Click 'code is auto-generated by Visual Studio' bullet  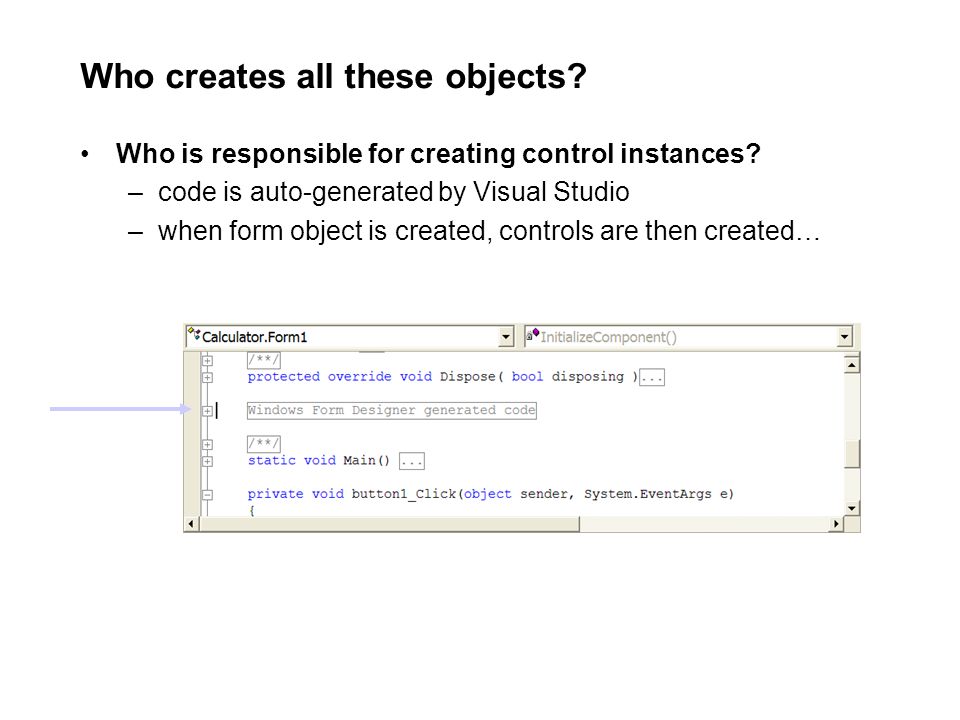tap(394, 192)
